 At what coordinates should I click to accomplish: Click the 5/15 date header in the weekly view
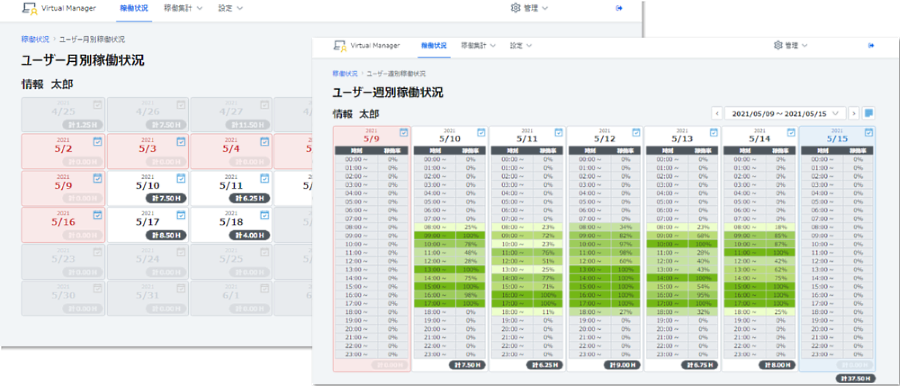point(837,139)
